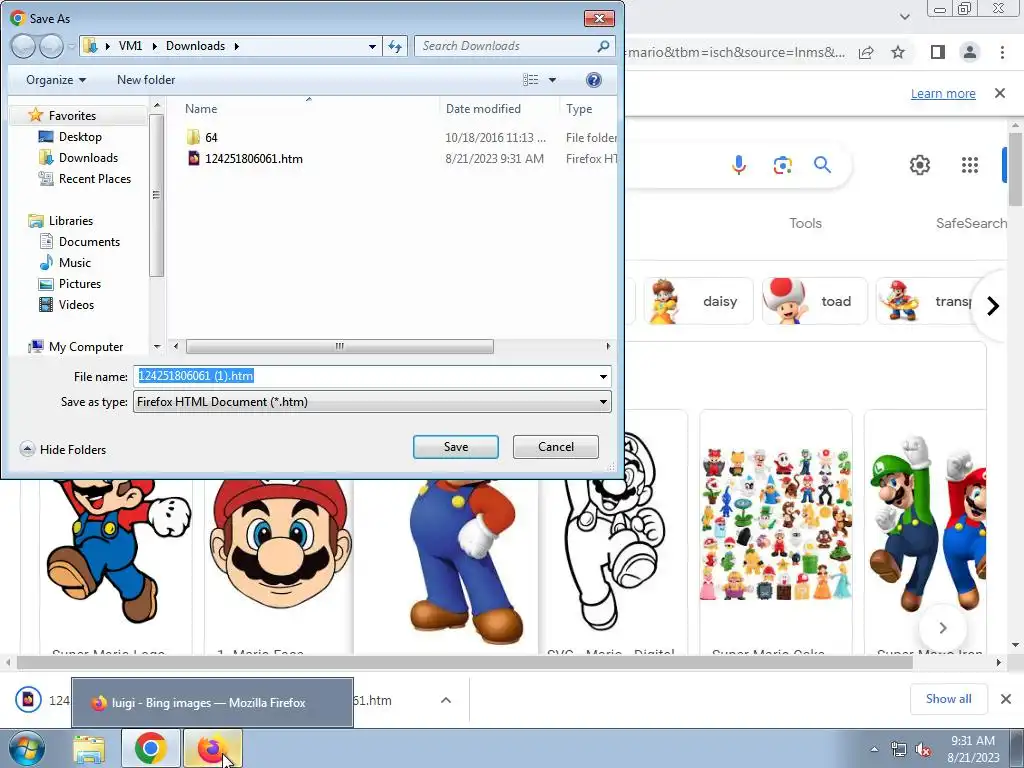Sort files by Name column
Viewport: 1024px width, 768px height.
pyautogui.click(x=201, y=109)
